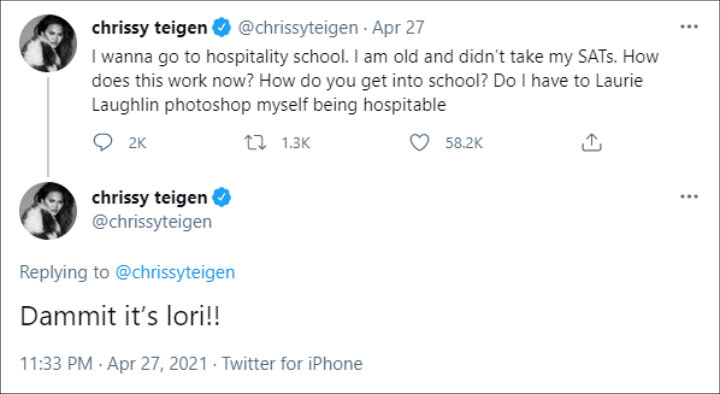Screen dimensions: 720x394
Task: Click the chrissy teigen name on the first tweet
Action: click(x=149, y=28)
